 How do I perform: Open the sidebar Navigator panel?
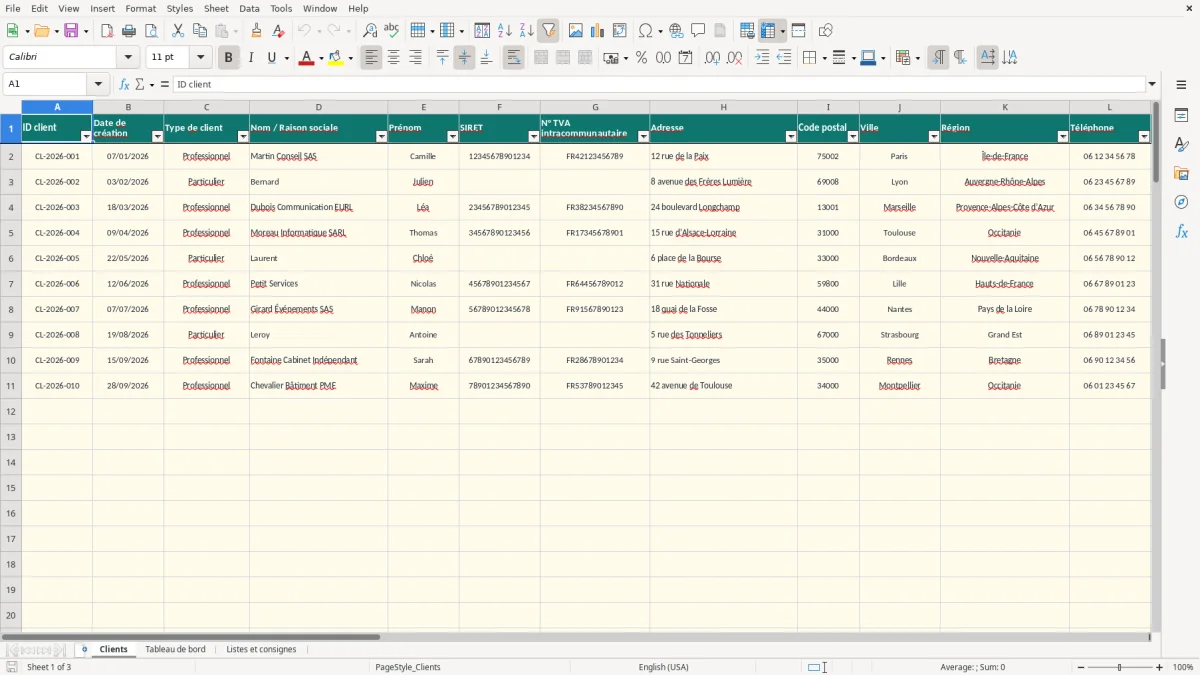click(1181, 202)
